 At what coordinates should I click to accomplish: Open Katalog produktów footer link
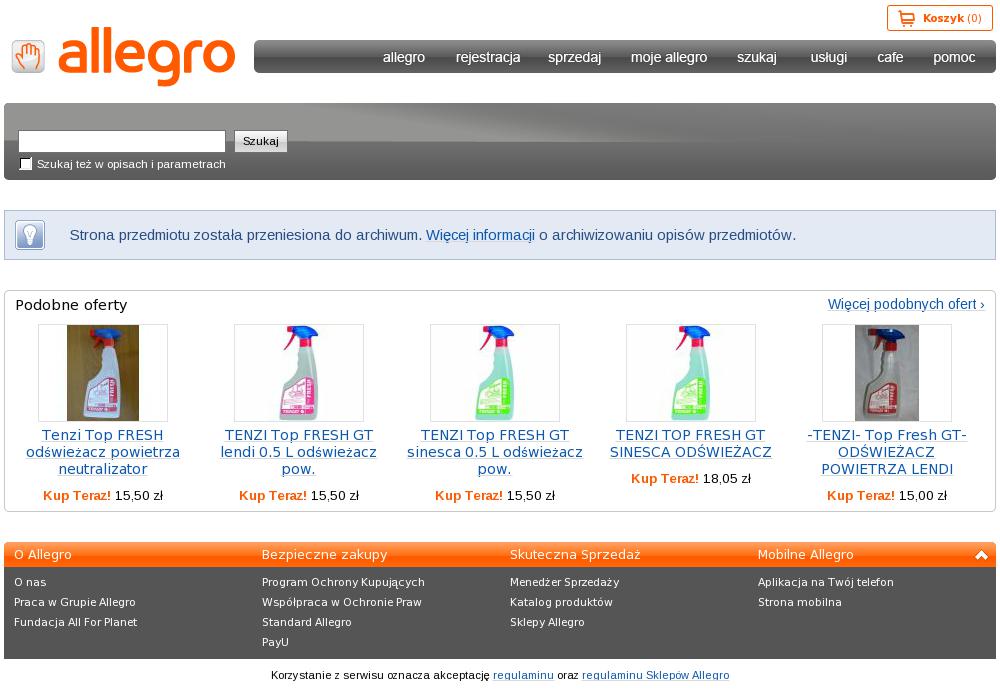click(x=561, y=602)
